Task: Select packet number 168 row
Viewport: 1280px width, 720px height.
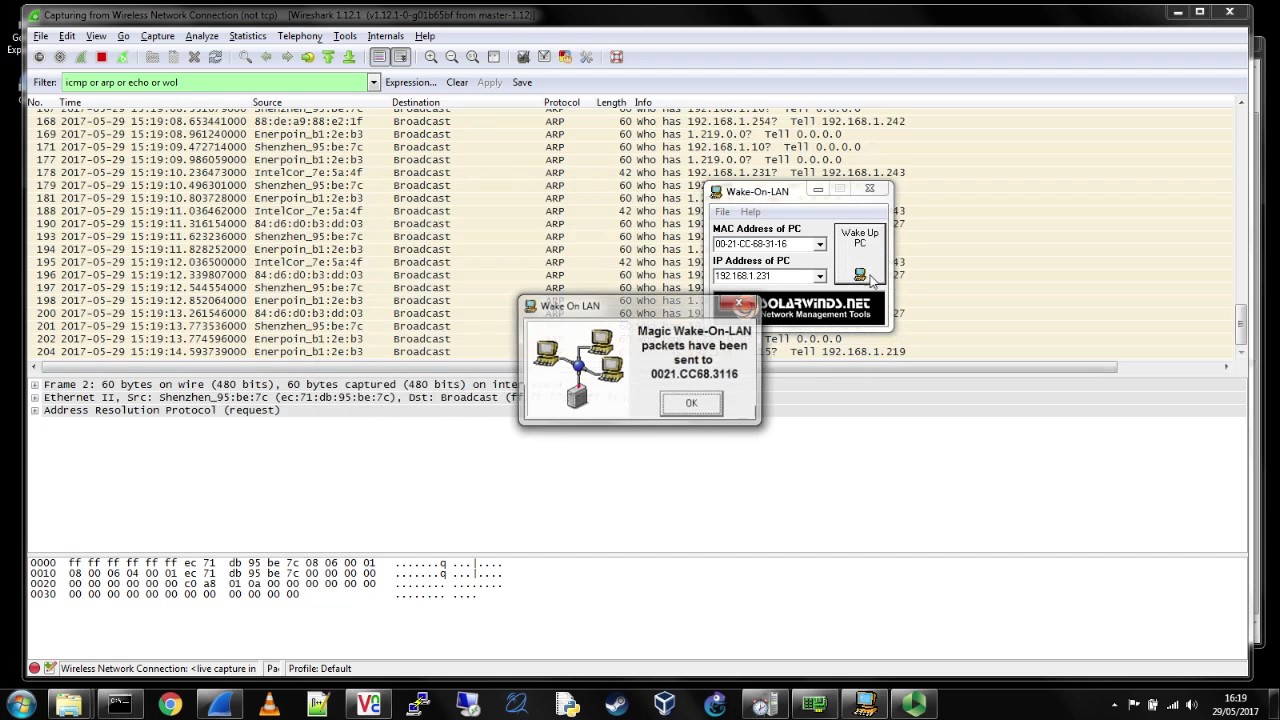Action: [629, 121]
